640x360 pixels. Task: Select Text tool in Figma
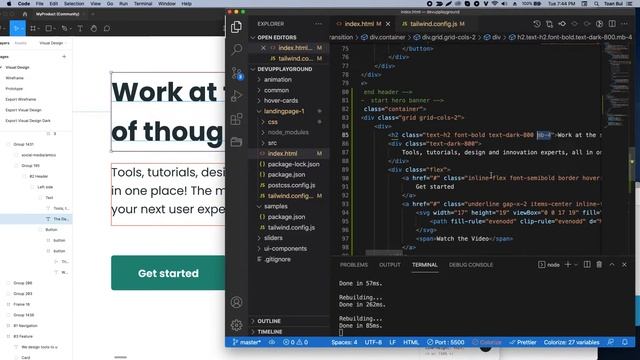coord(80,29)
